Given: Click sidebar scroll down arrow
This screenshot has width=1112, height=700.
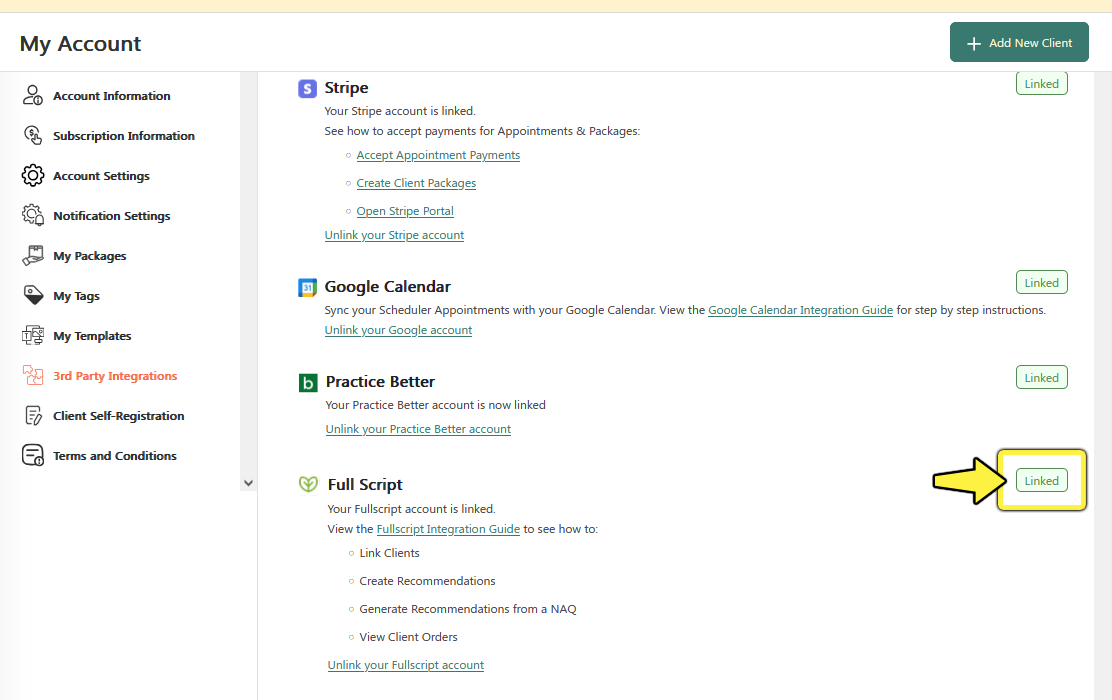Looking at the screenshot, I should (248, 483).
